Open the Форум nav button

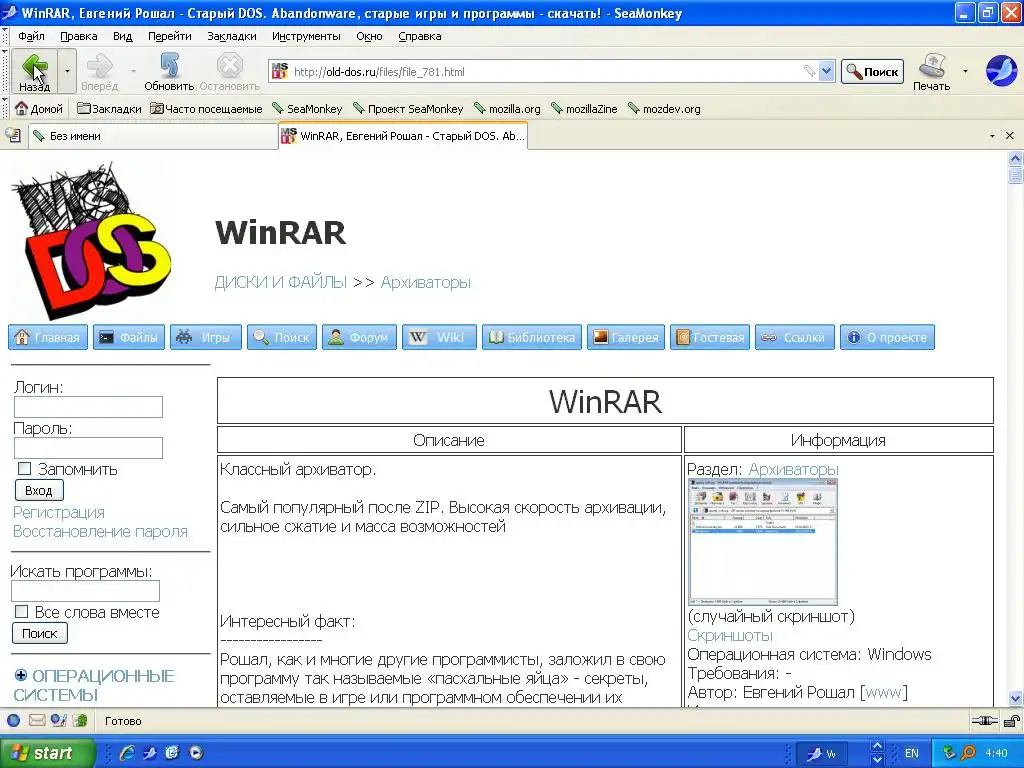[359, 337]
